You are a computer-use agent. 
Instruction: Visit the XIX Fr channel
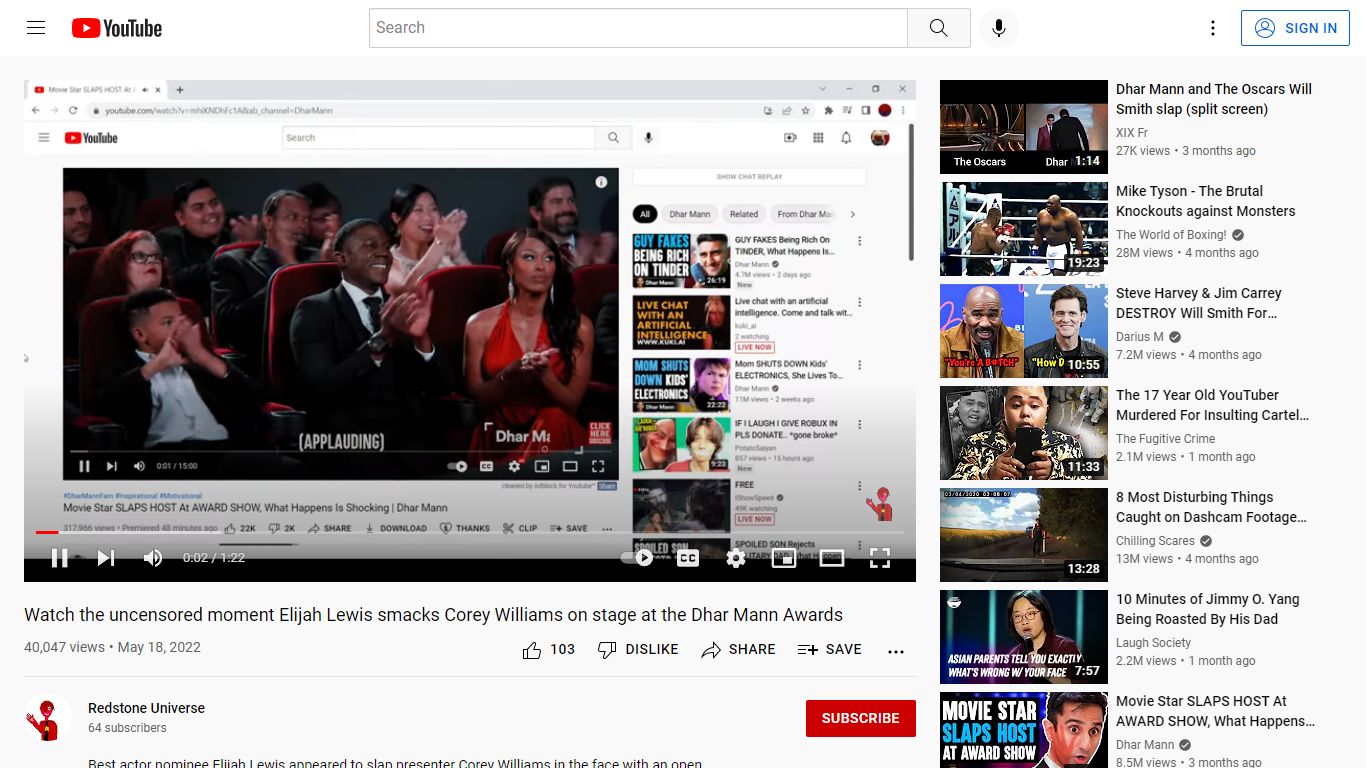coord(1132,133)
